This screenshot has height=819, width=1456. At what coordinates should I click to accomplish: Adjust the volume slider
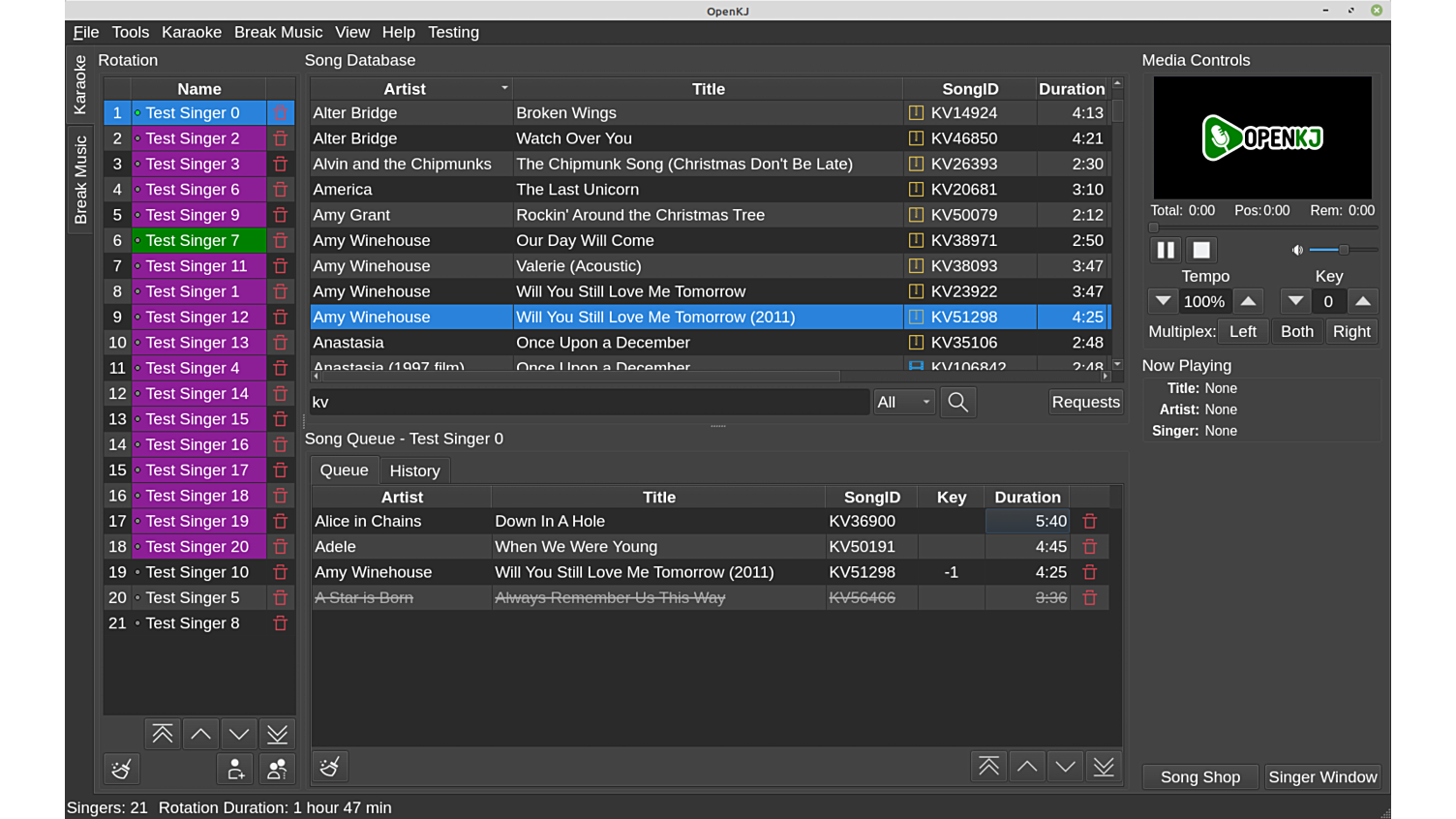pyautogui.click(x=1344, y=250)
